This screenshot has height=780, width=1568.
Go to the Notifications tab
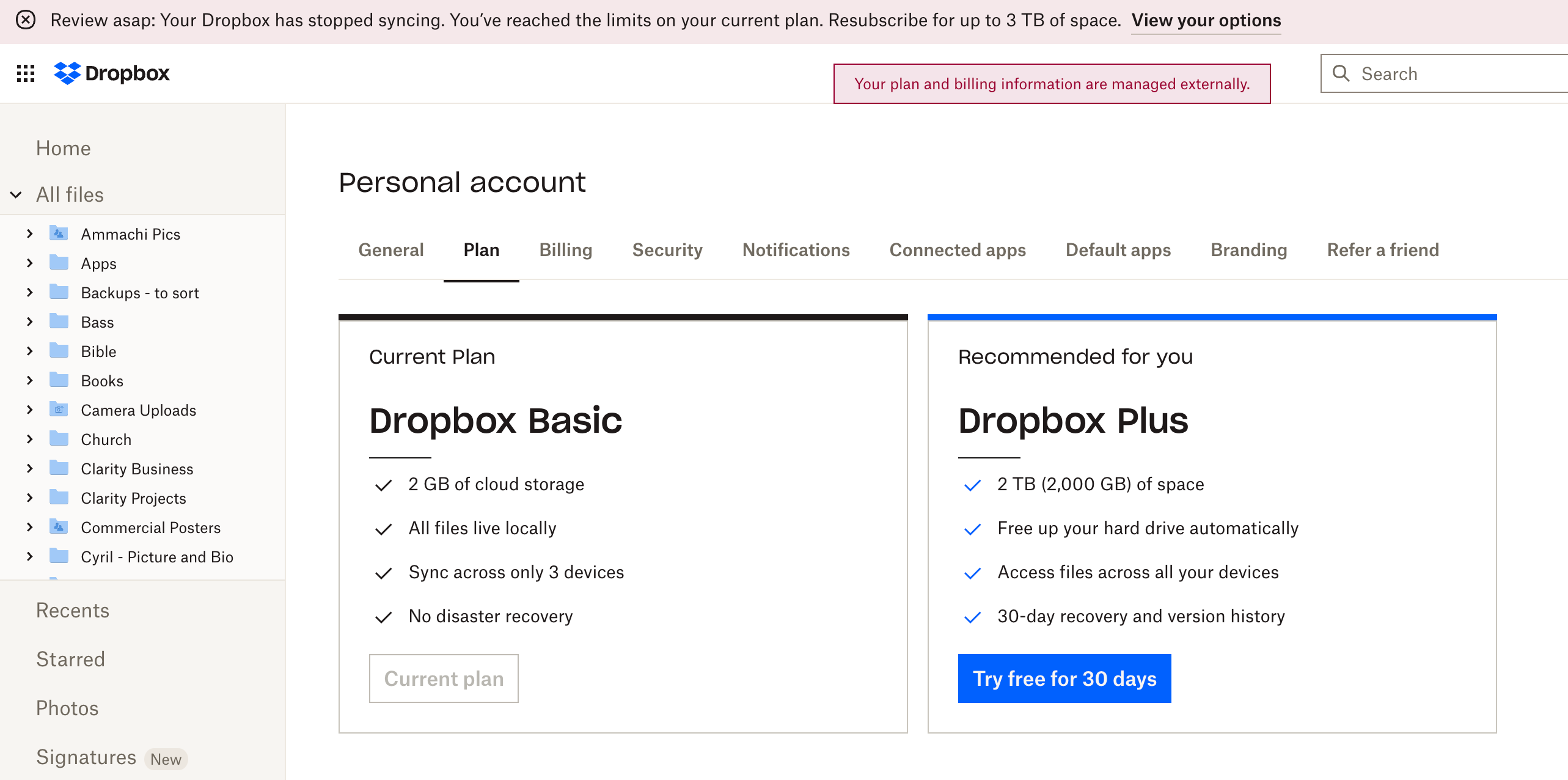point(796,250)
